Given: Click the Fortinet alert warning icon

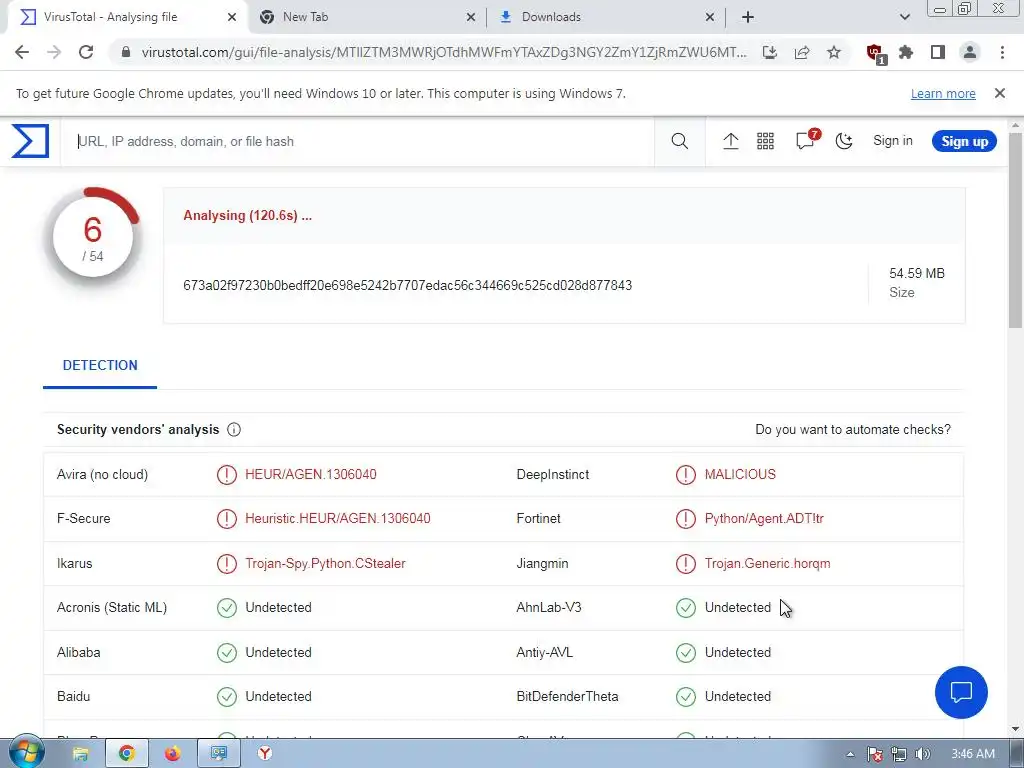Looking at the screenshot, I should [x=686, y=519].
